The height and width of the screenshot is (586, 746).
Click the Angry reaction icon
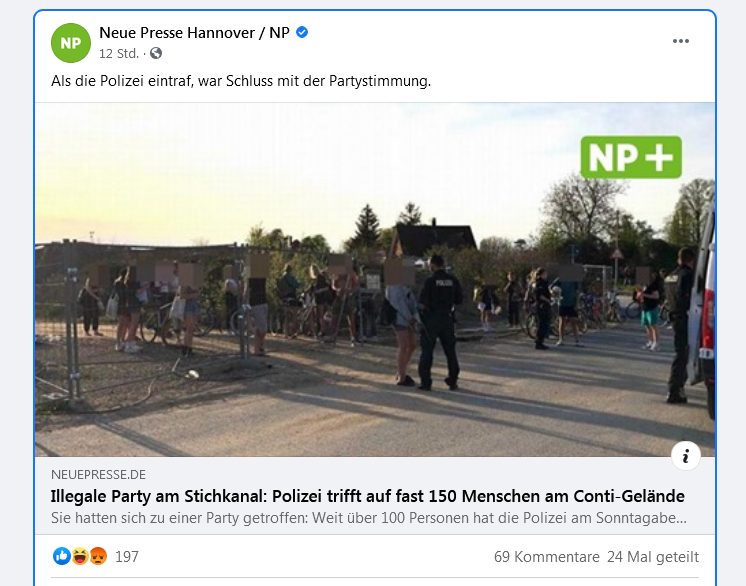tap(98, 556)
